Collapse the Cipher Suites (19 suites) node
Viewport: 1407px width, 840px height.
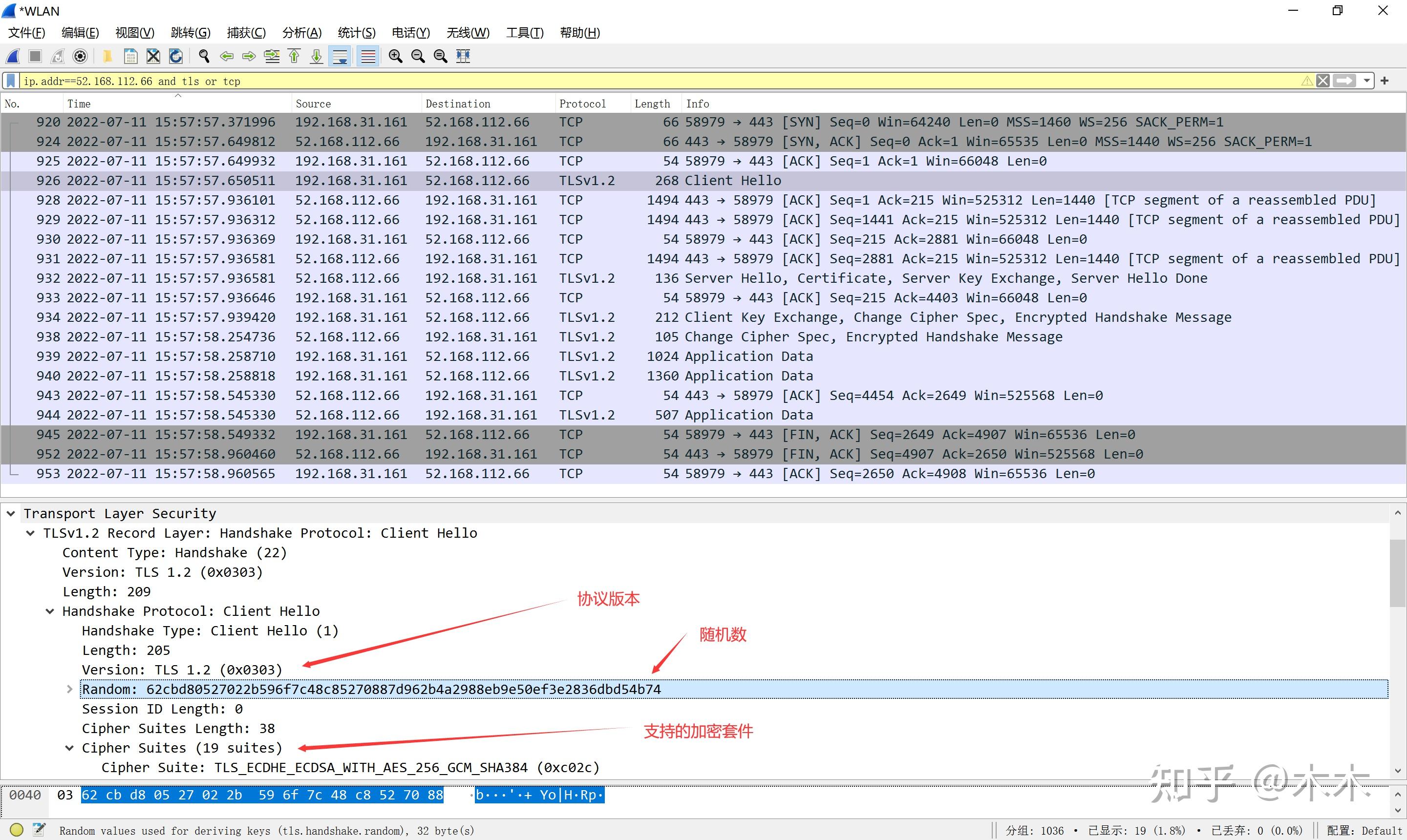[69, 748]
